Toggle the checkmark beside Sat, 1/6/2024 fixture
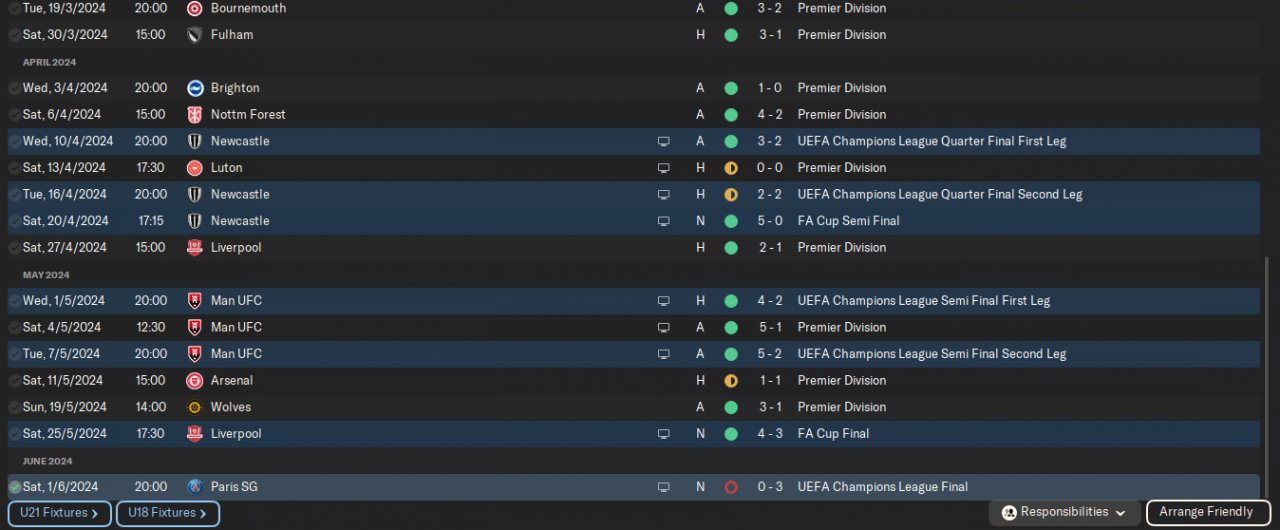This screenshot has width=1280, height=530. coord(15,487)
